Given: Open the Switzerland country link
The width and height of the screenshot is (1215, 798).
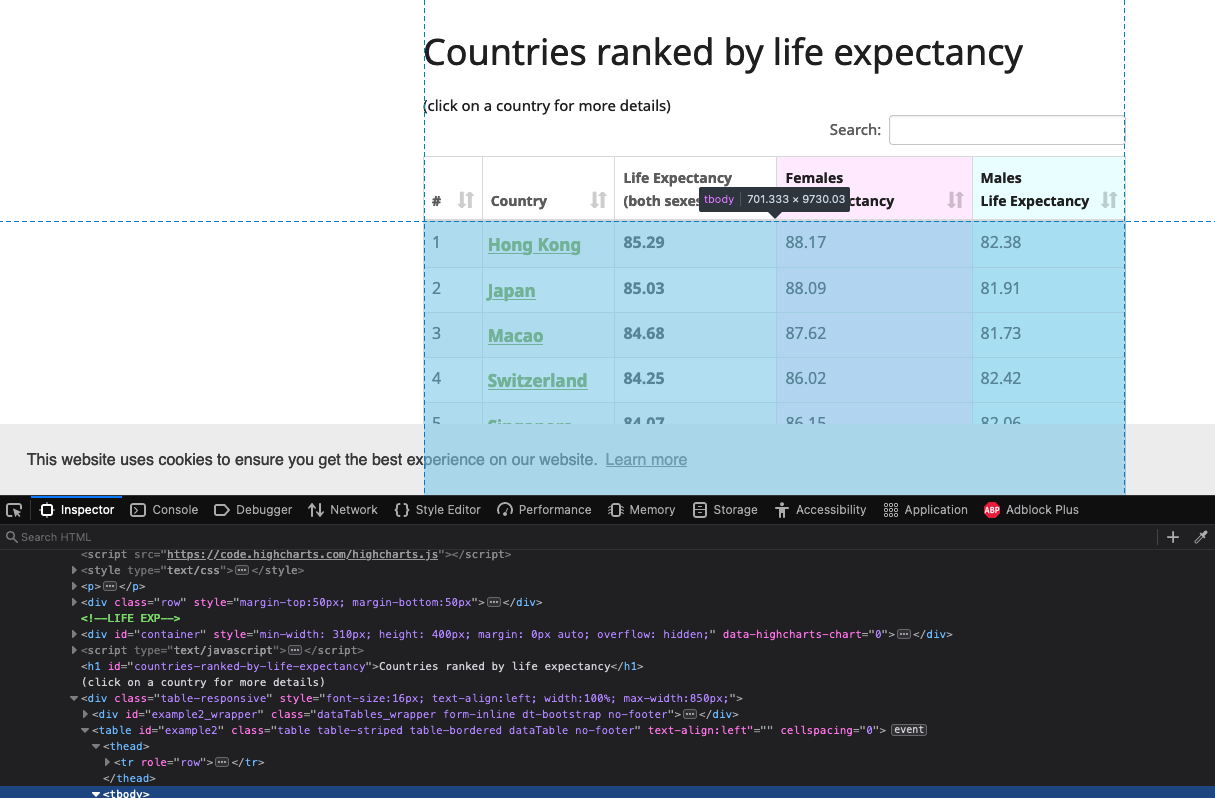Looking at the screenshot, I should point(537,381).
